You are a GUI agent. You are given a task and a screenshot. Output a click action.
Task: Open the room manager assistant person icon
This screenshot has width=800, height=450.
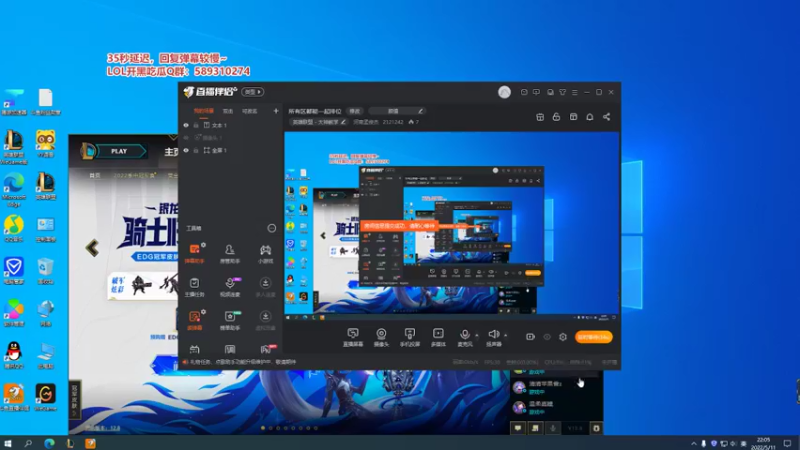pos(230,253)
